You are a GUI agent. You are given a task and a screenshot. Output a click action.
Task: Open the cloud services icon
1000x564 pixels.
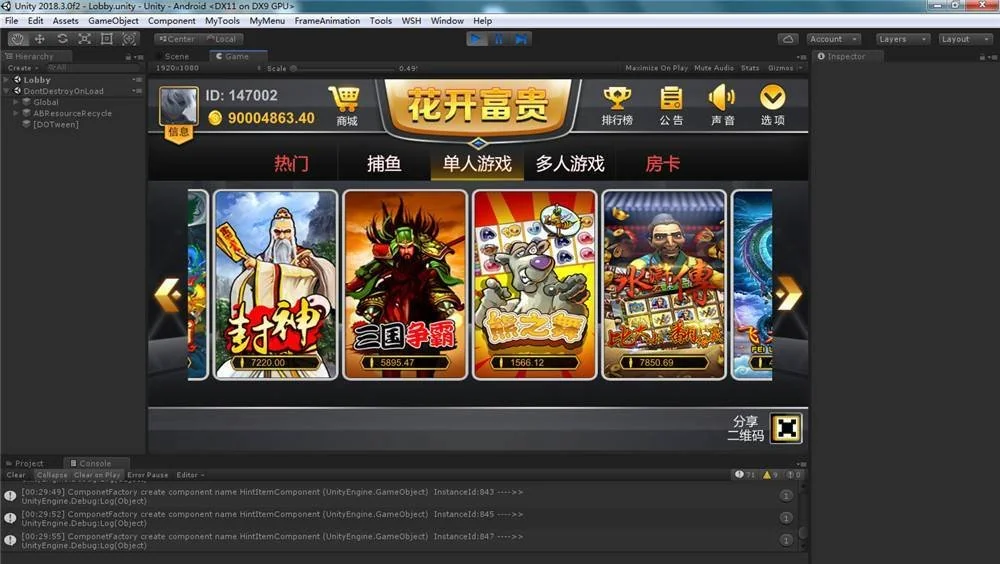click(788, 39)
